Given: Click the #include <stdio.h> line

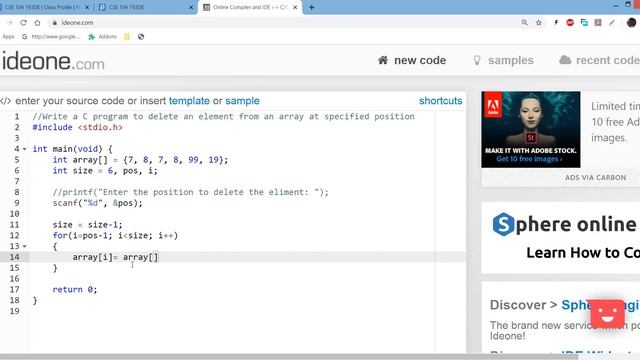Looking at the screenshot, I should pos(78,127).
